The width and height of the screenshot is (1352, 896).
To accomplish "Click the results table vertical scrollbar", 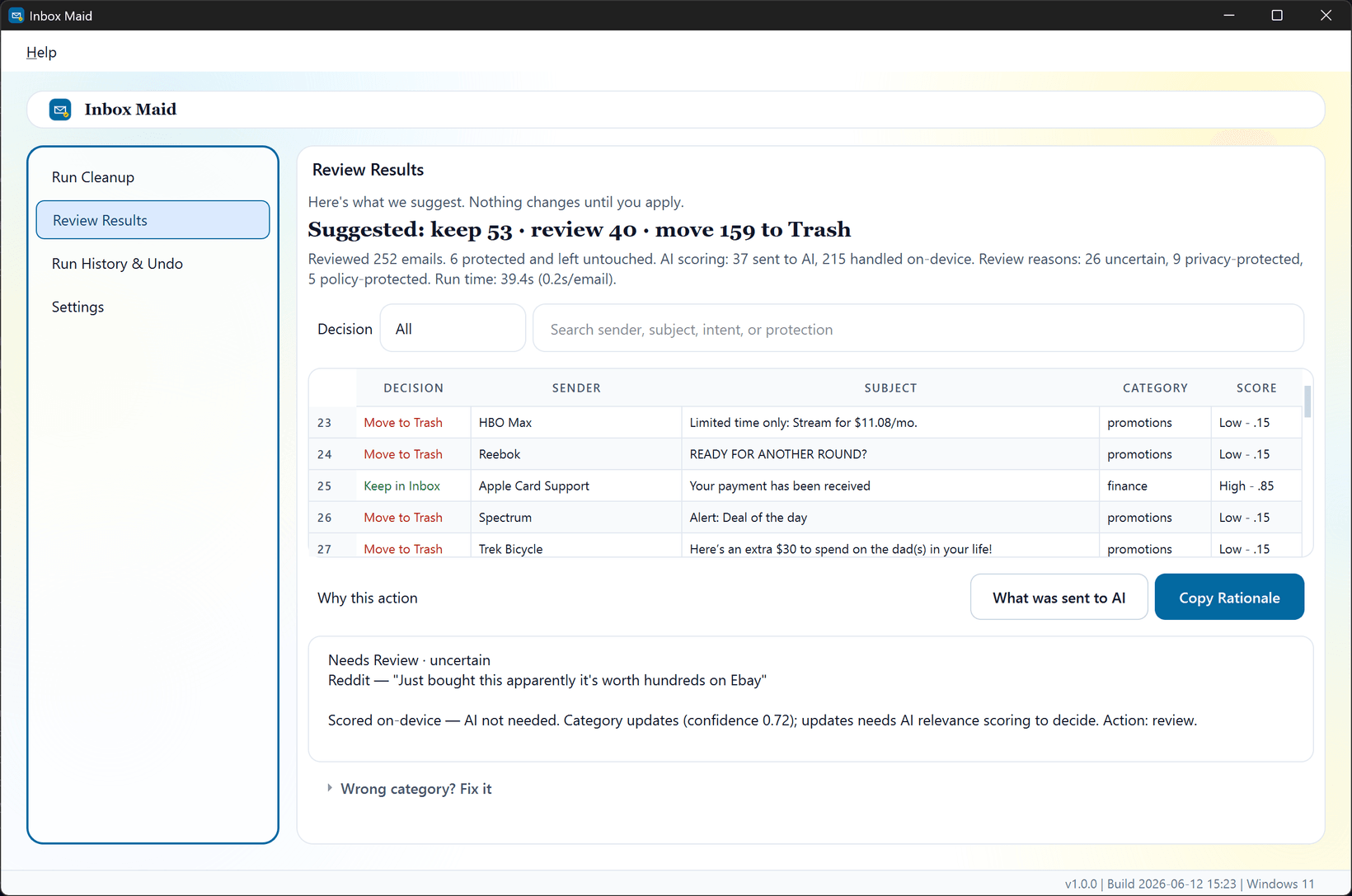I will tap(1307, 401).
